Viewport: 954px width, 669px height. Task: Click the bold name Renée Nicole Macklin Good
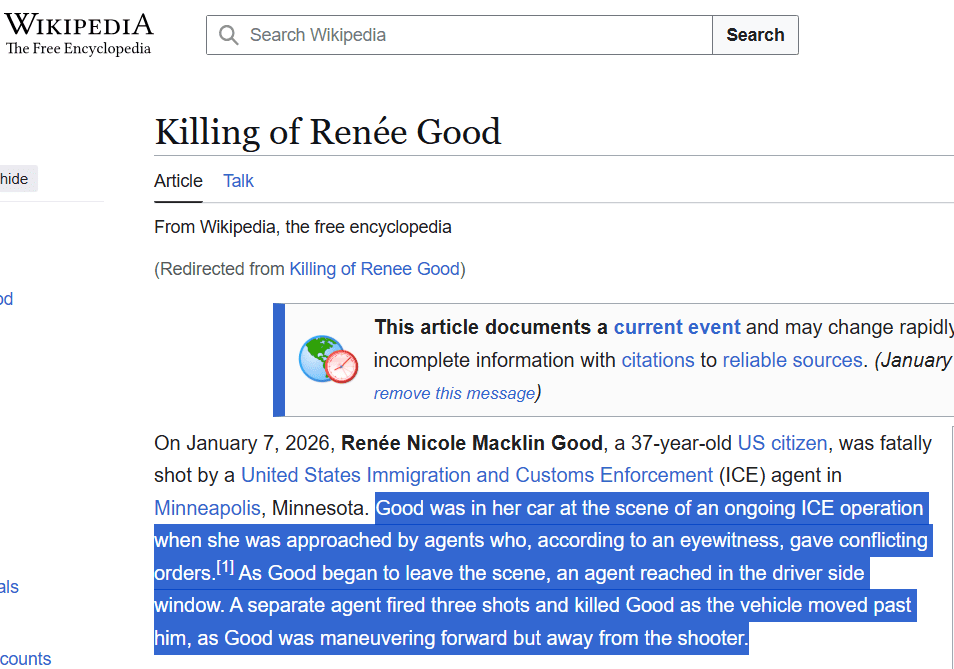point(472,443)
